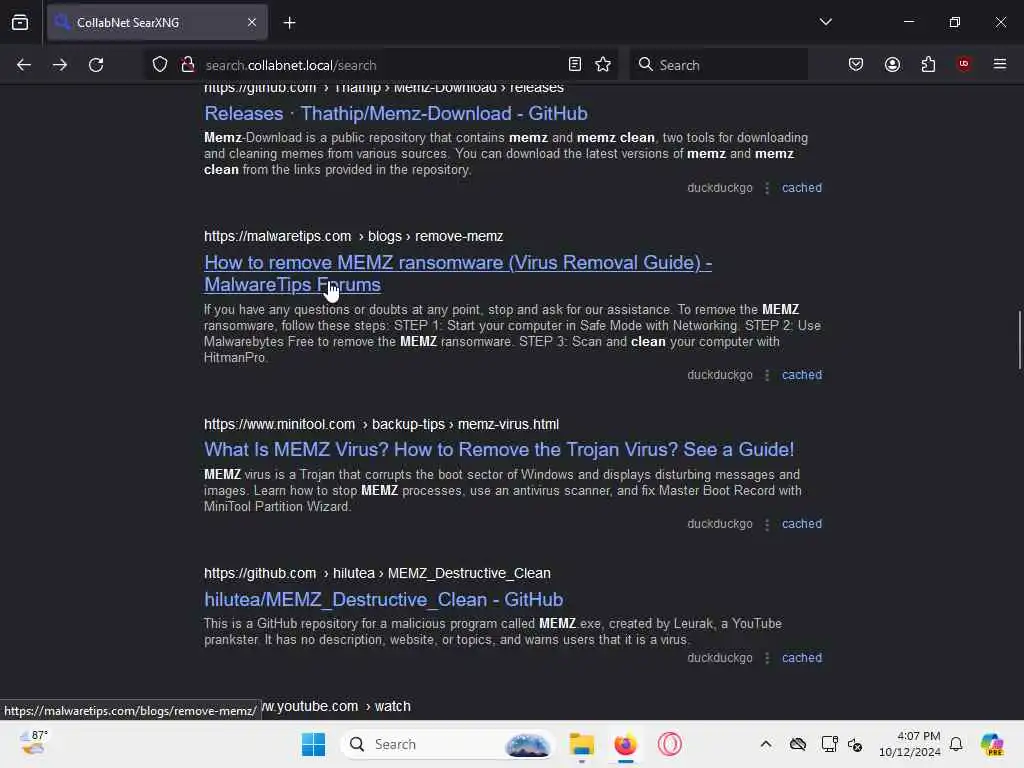1024x768 pixels.
Task: Open uBlock Origin extension icon
Action: pos(964,64)
